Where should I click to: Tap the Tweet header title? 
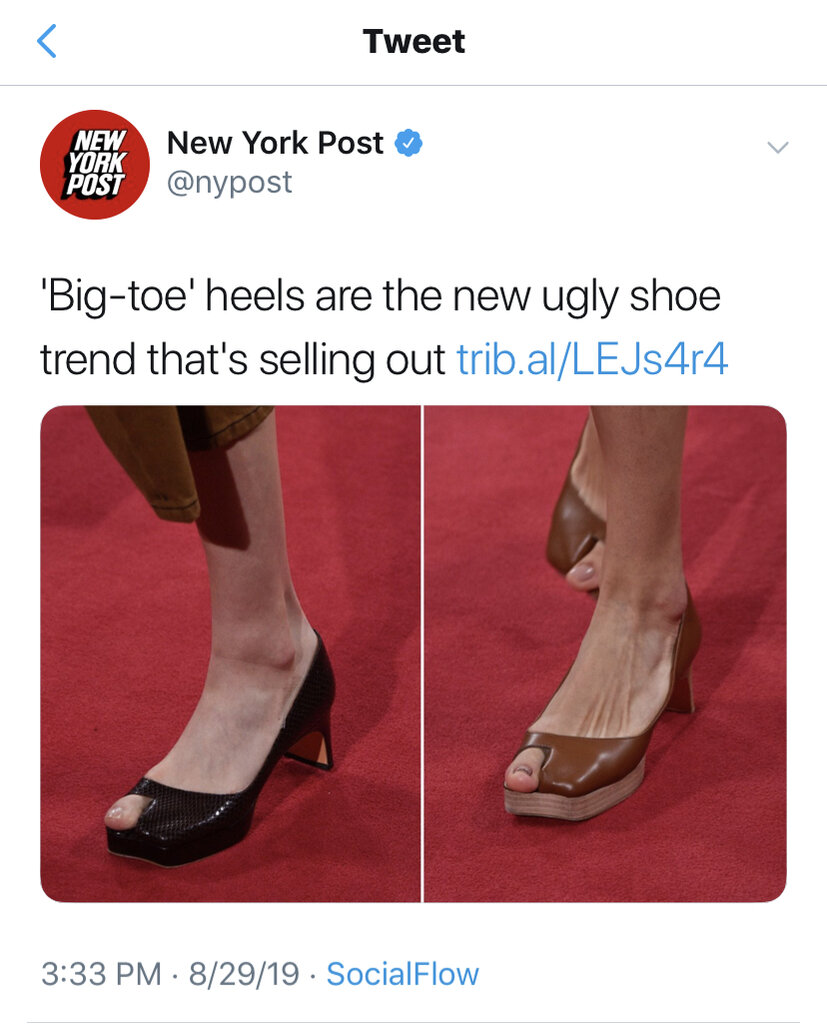pyautogui.click(x=414, y=41)
